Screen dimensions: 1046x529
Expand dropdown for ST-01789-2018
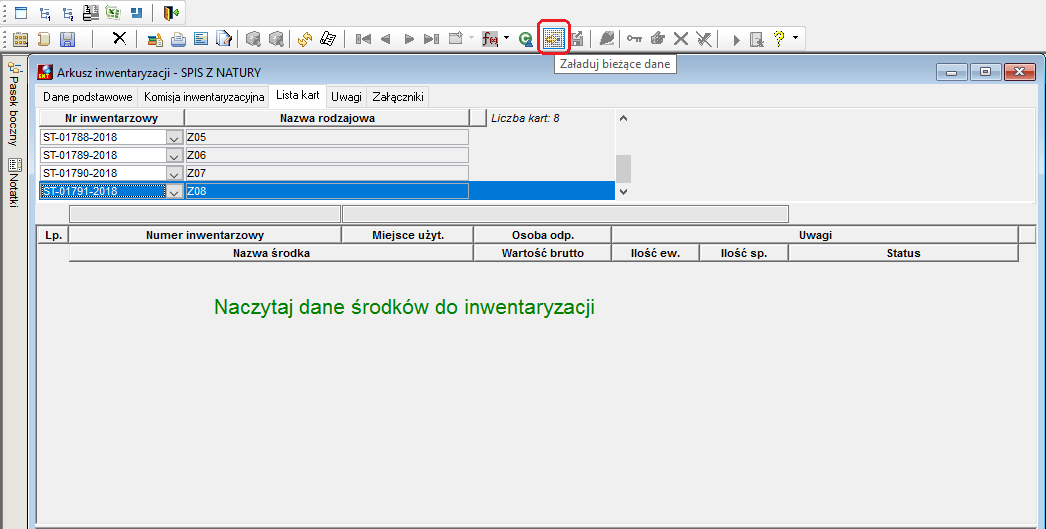(x=174, y=155)
